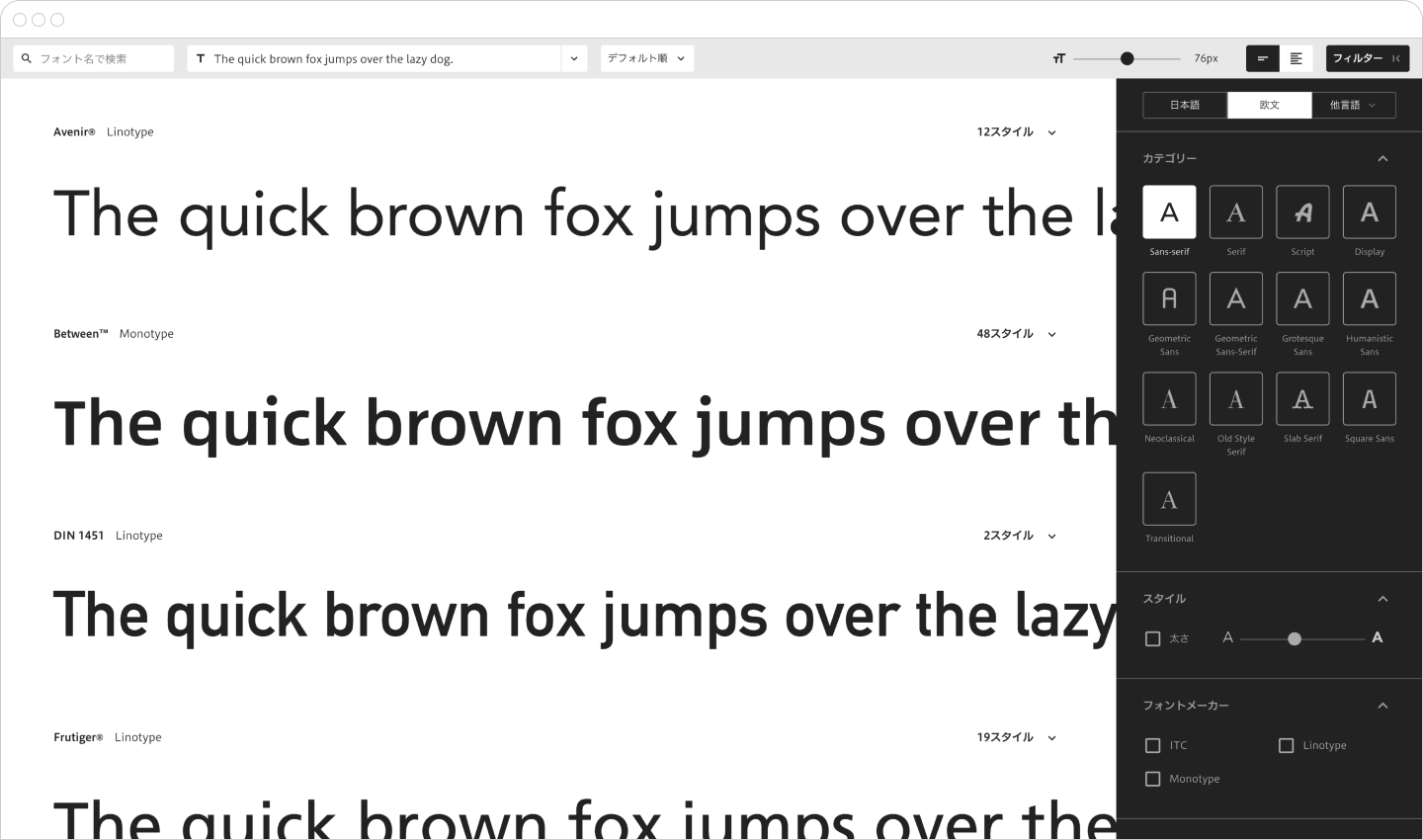Viewport: 1423px width, 840px height.
Task: Expand DIN 1451 2スタイル styles list
Action: click(x=1020, y=535)
